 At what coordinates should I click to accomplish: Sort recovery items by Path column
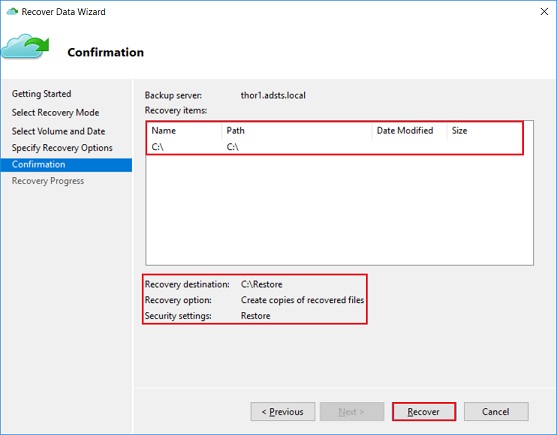[x=297, y=131]
